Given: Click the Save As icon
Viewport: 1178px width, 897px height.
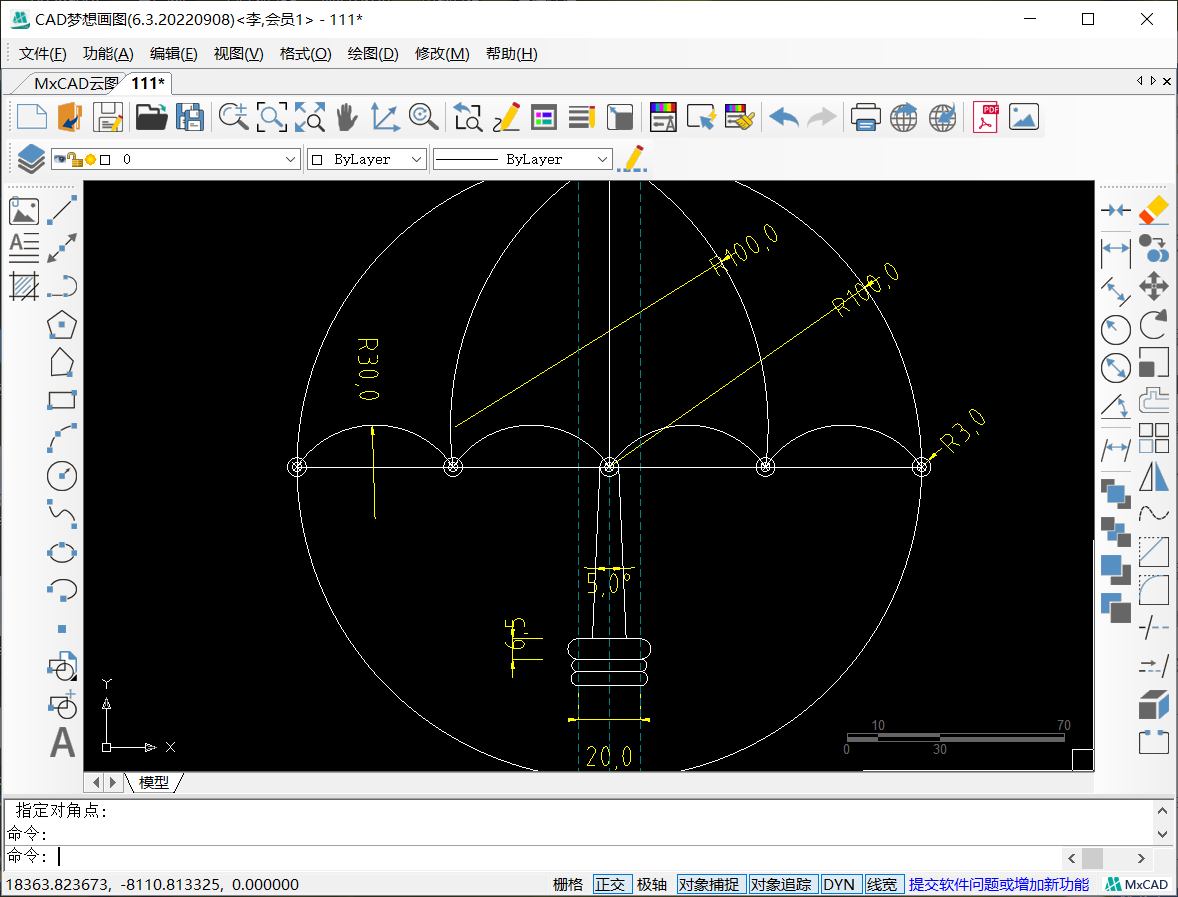Looking at the screenshot, I should pos(189,117).
